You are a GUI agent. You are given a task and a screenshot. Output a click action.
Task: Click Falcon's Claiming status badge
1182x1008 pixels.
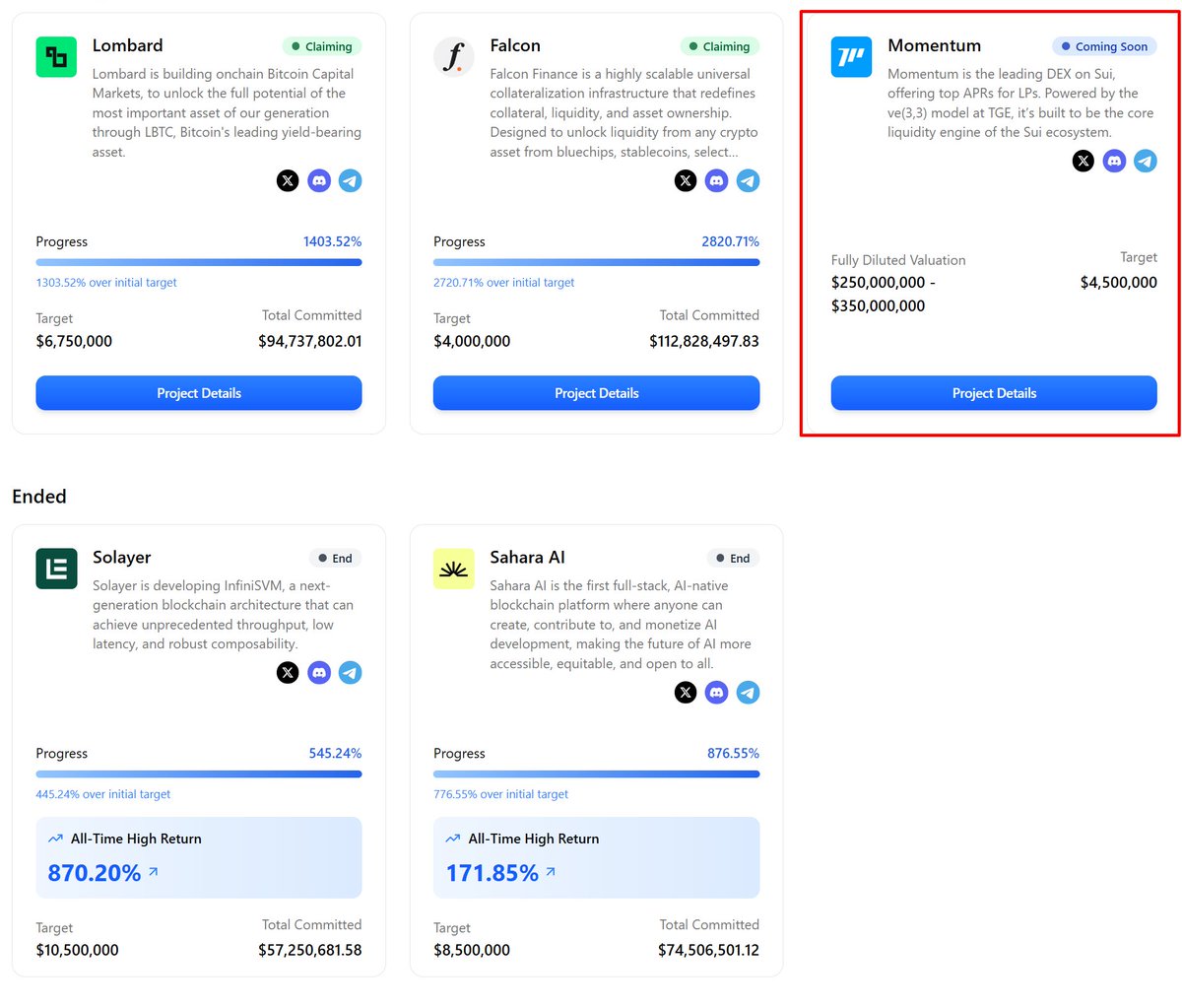point(720,46)
